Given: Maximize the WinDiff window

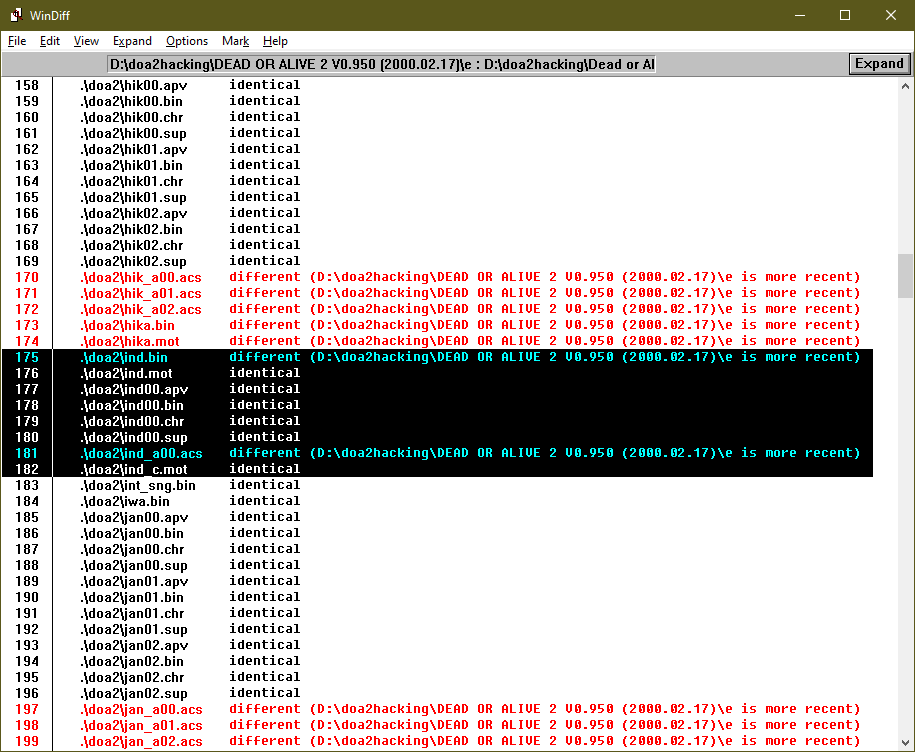Looking at the screenshot, I should click(x=844, y=15).
